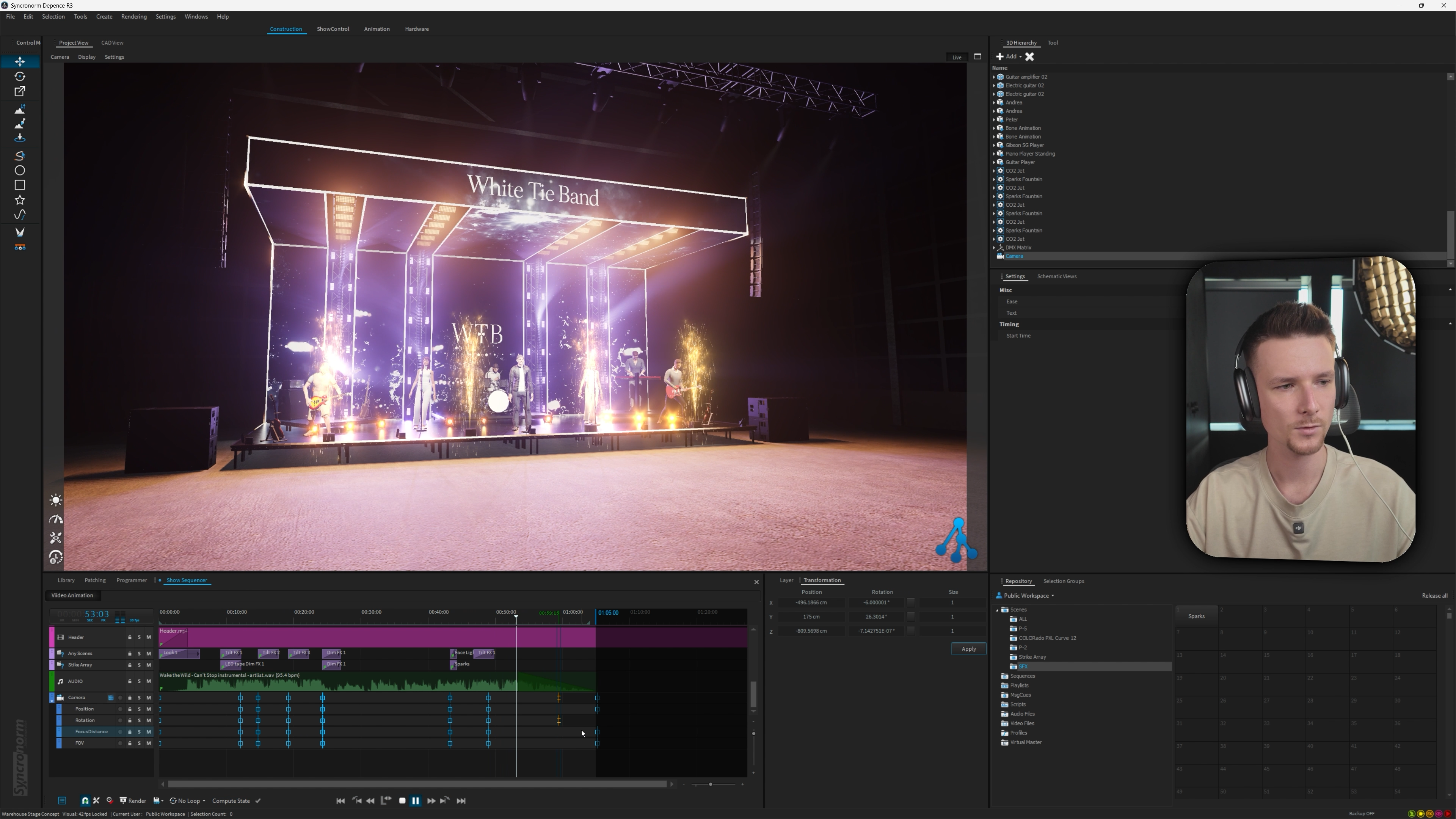Select the rotate tool in left toolbar
Image resolution: width=1456 pixels, height=819 pixels.
click(x=20, y=76)
